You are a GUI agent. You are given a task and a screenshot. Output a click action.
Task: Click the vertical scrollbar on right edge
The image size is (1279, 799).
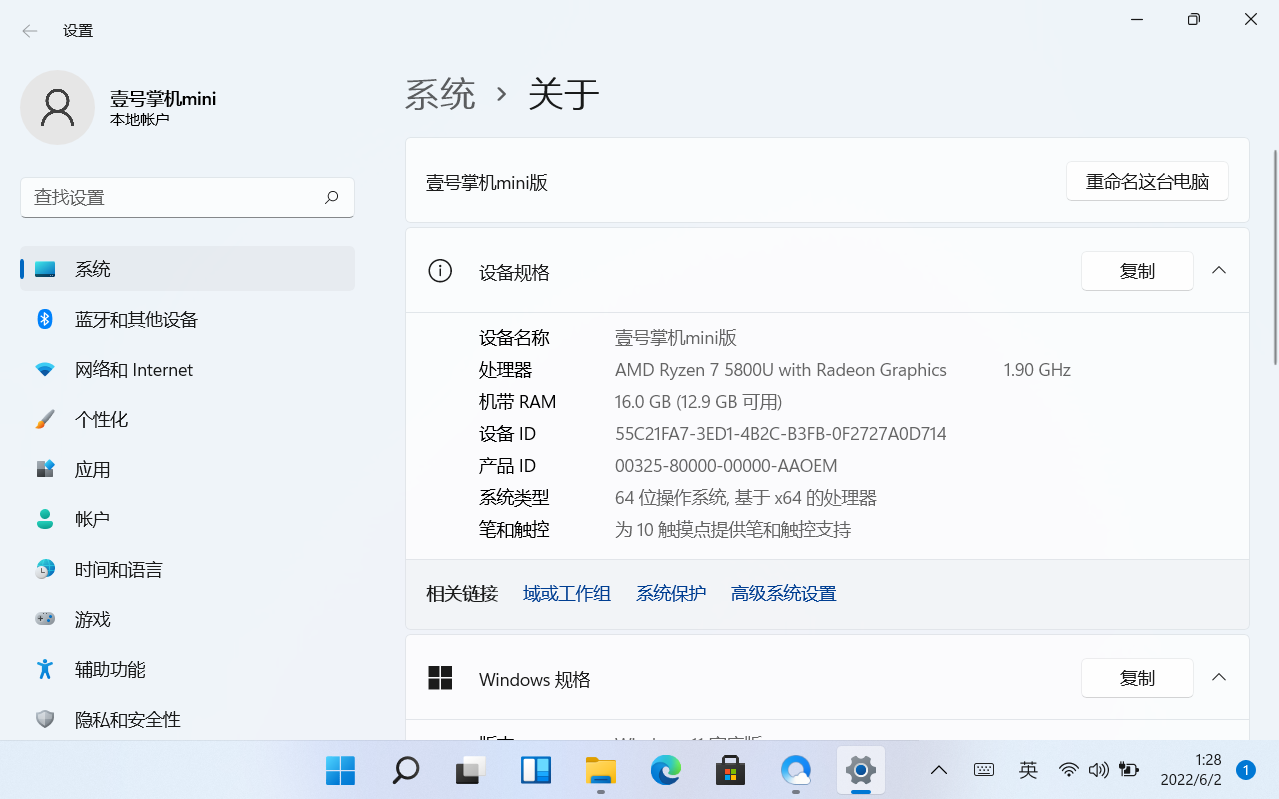1274,257
